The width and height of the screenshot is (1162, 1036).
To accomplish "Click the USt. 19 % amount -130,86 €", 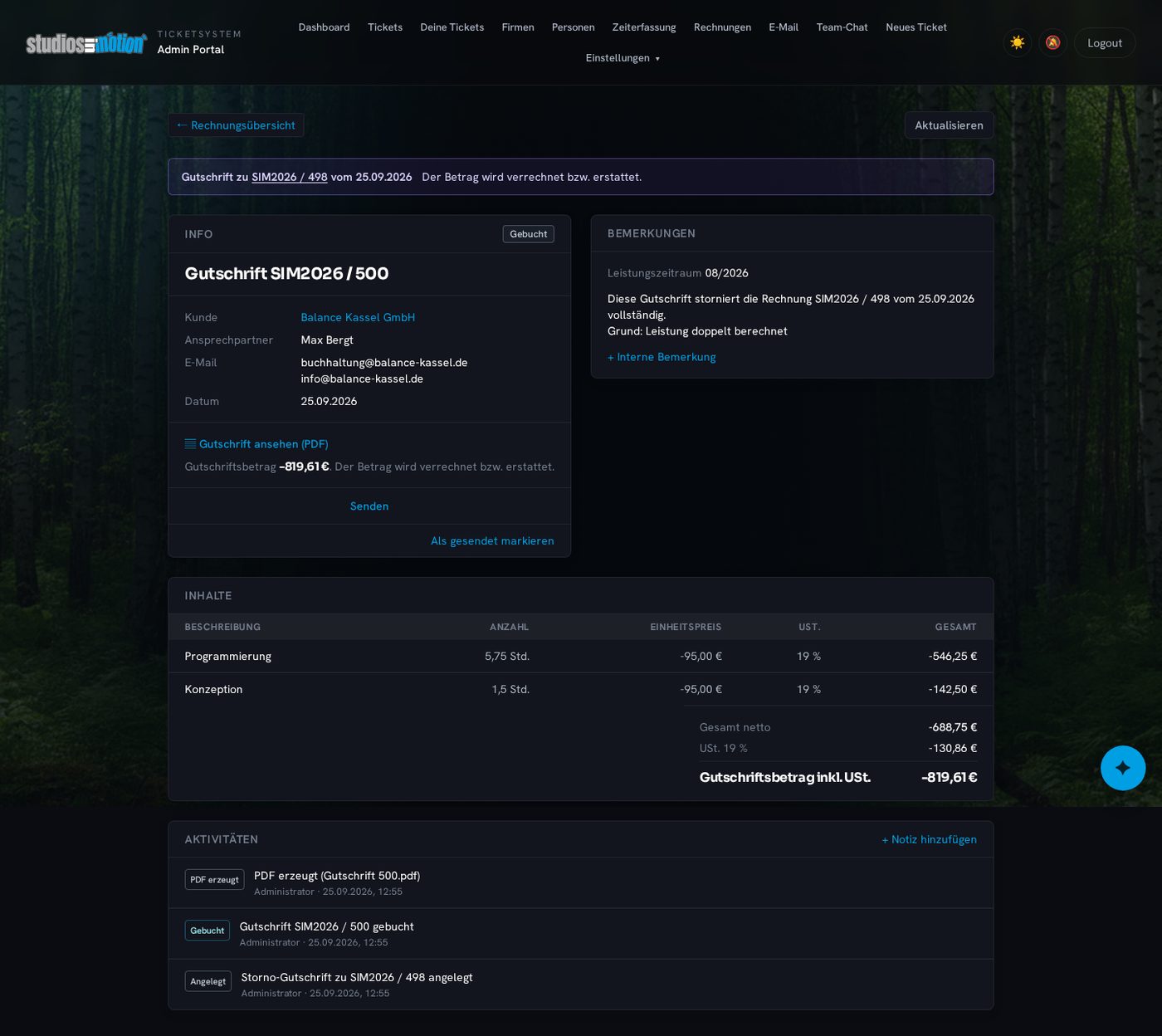I will [x=953, y=749].
